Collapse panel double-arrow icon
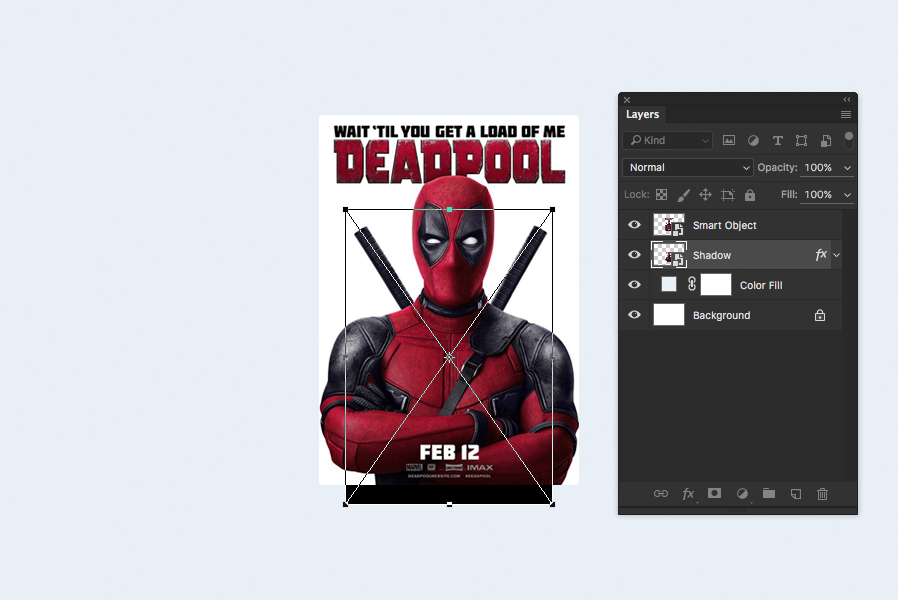Viewport: 898px width, 600px height. pos(846,99)
